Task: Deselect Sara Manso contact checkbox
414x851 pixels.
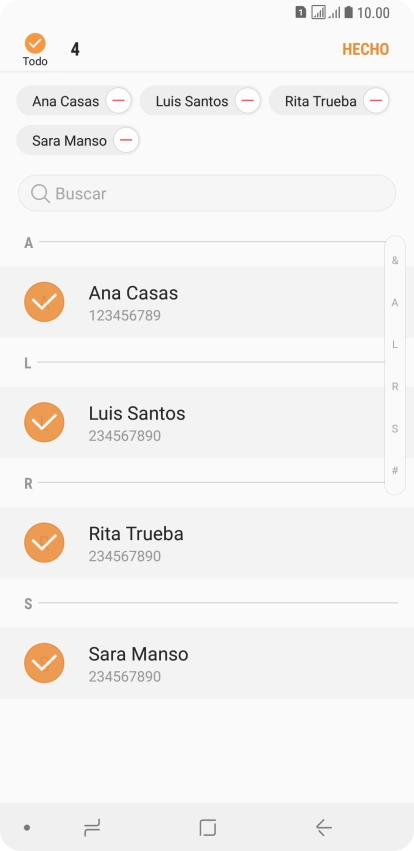Action: coord(44,663)
